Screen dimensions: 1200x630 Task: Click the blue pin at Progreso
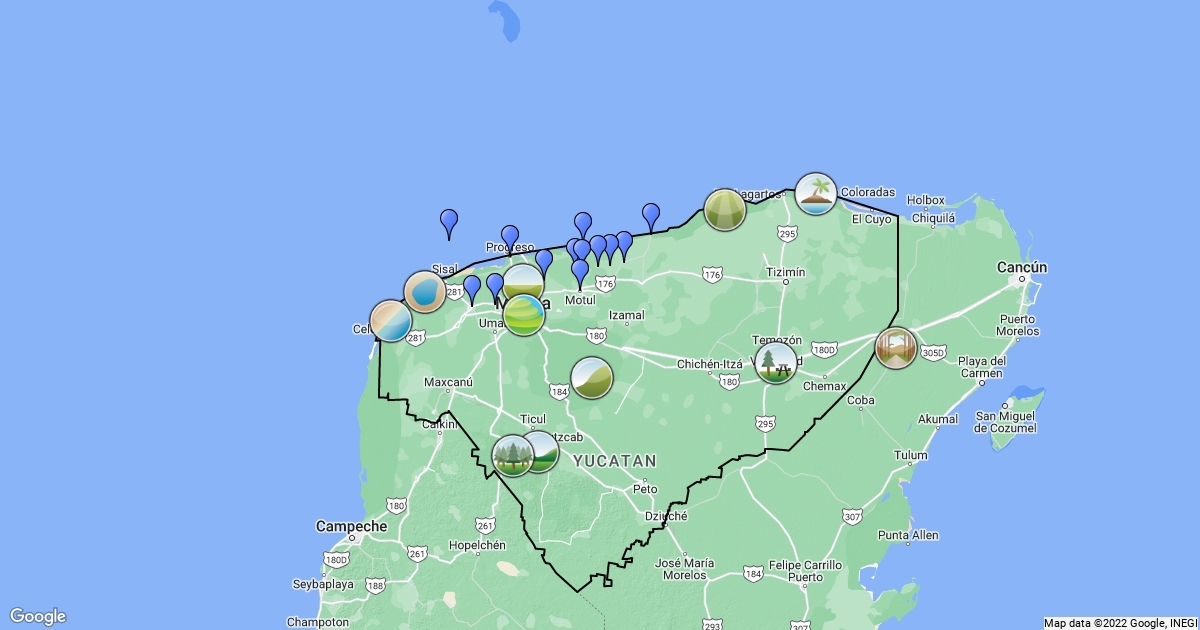tap(510, 238)
